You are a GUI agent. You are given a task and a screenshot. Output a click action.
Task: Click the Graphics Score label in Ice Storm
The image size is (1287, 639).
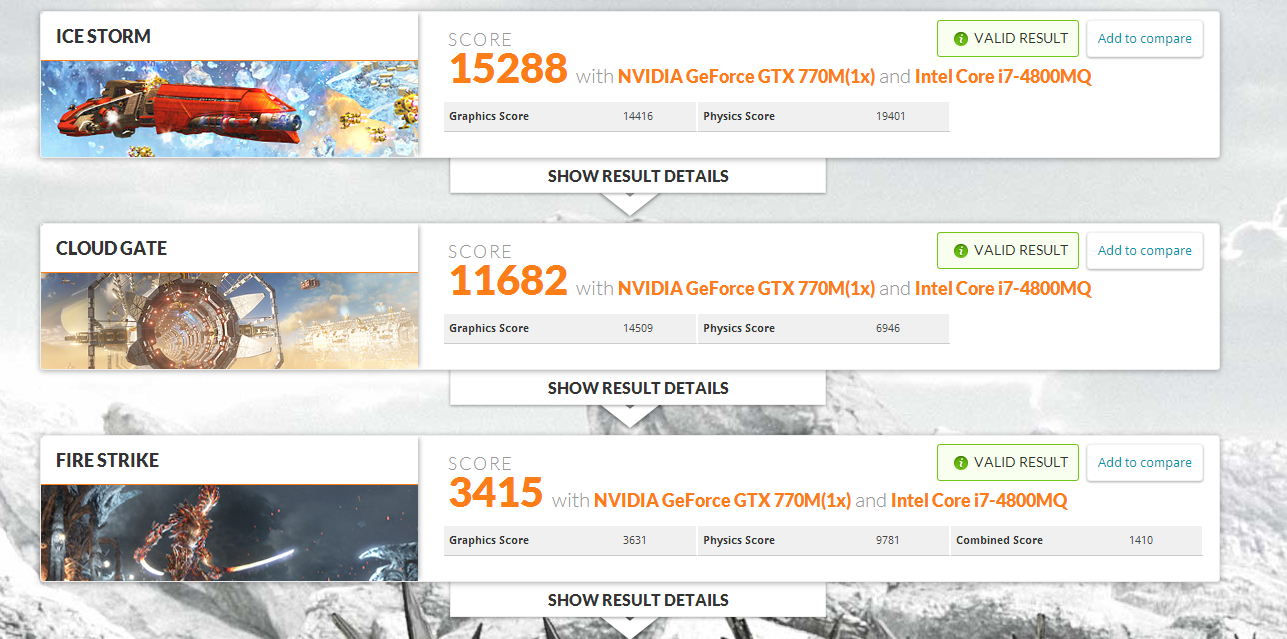click(x=489, y=117)
